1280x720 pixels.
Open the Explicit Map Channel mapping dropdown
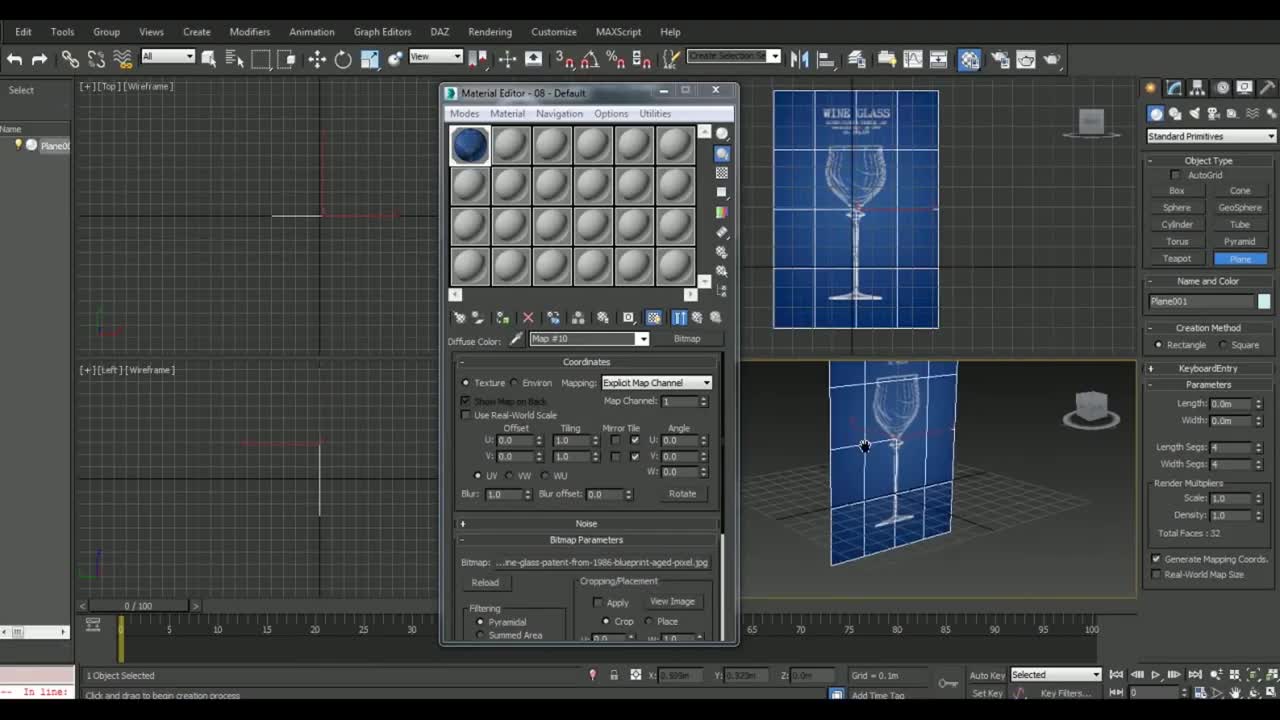[657, 383]
